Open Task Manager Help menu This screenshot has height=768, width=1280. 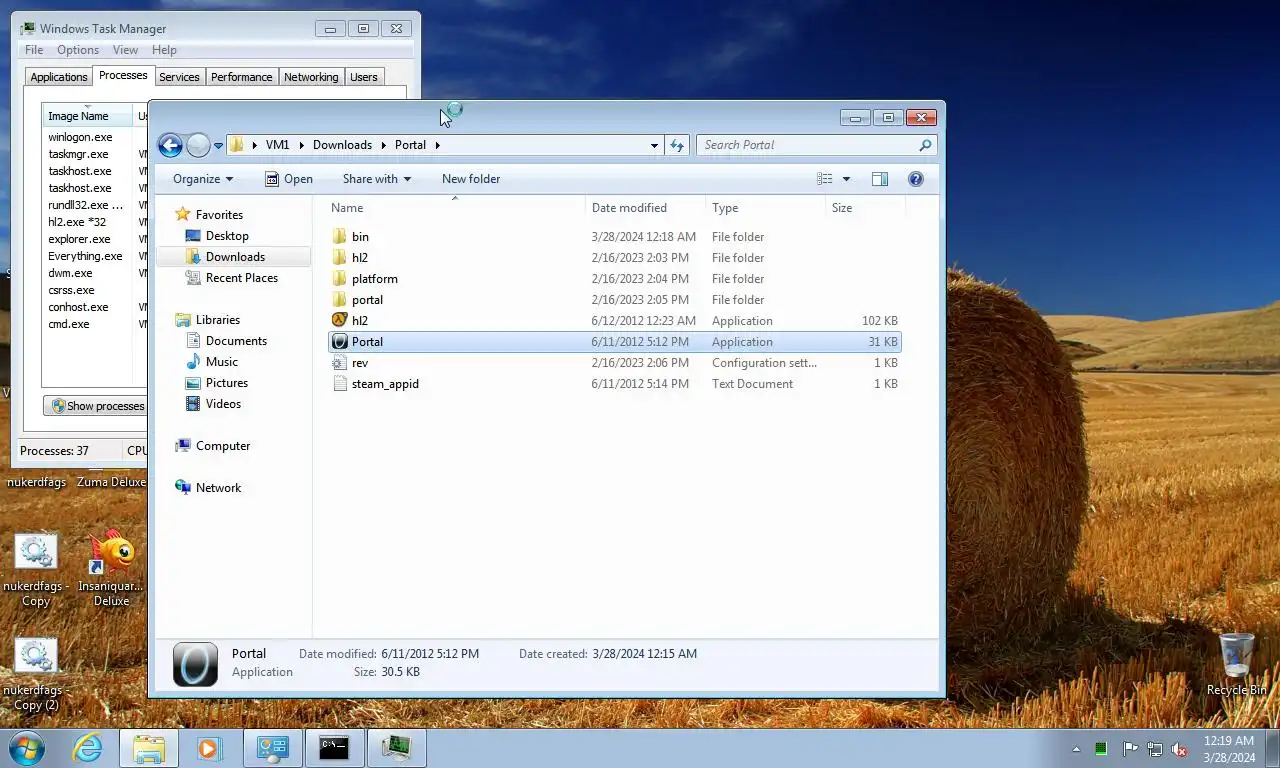pyautogui.click(x=164, y=50)
